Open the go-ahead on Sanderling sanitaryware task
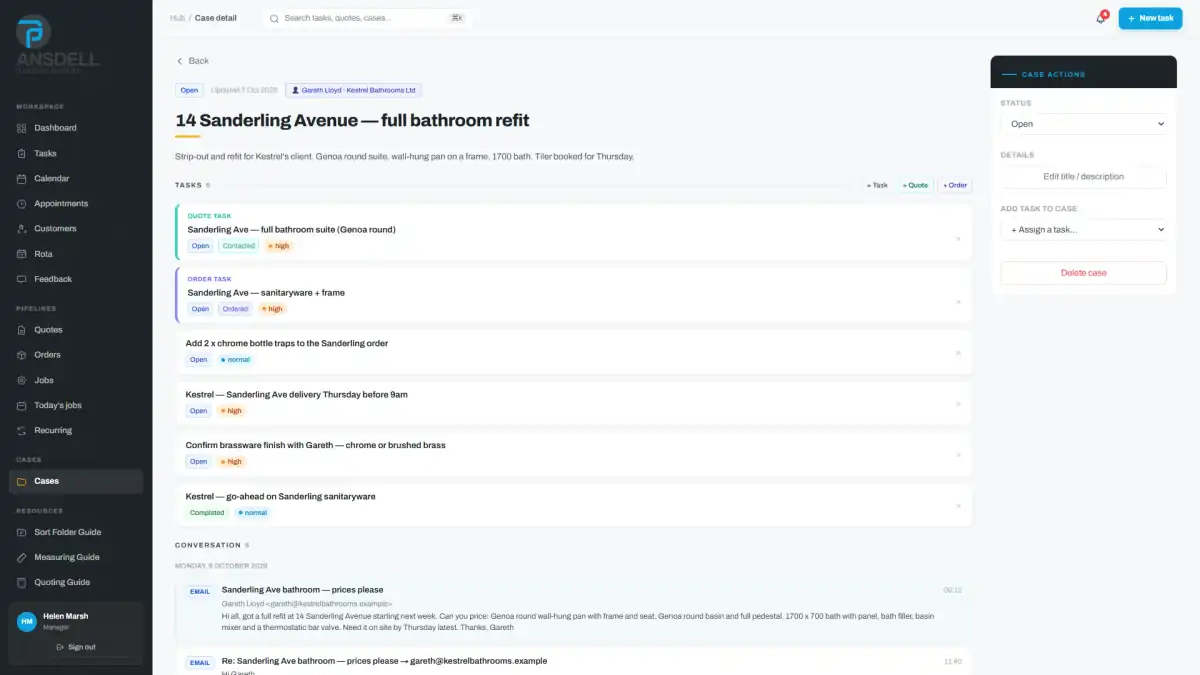Image resolution: width=1200 pixels, height=675 pixels. click(573, 505)
